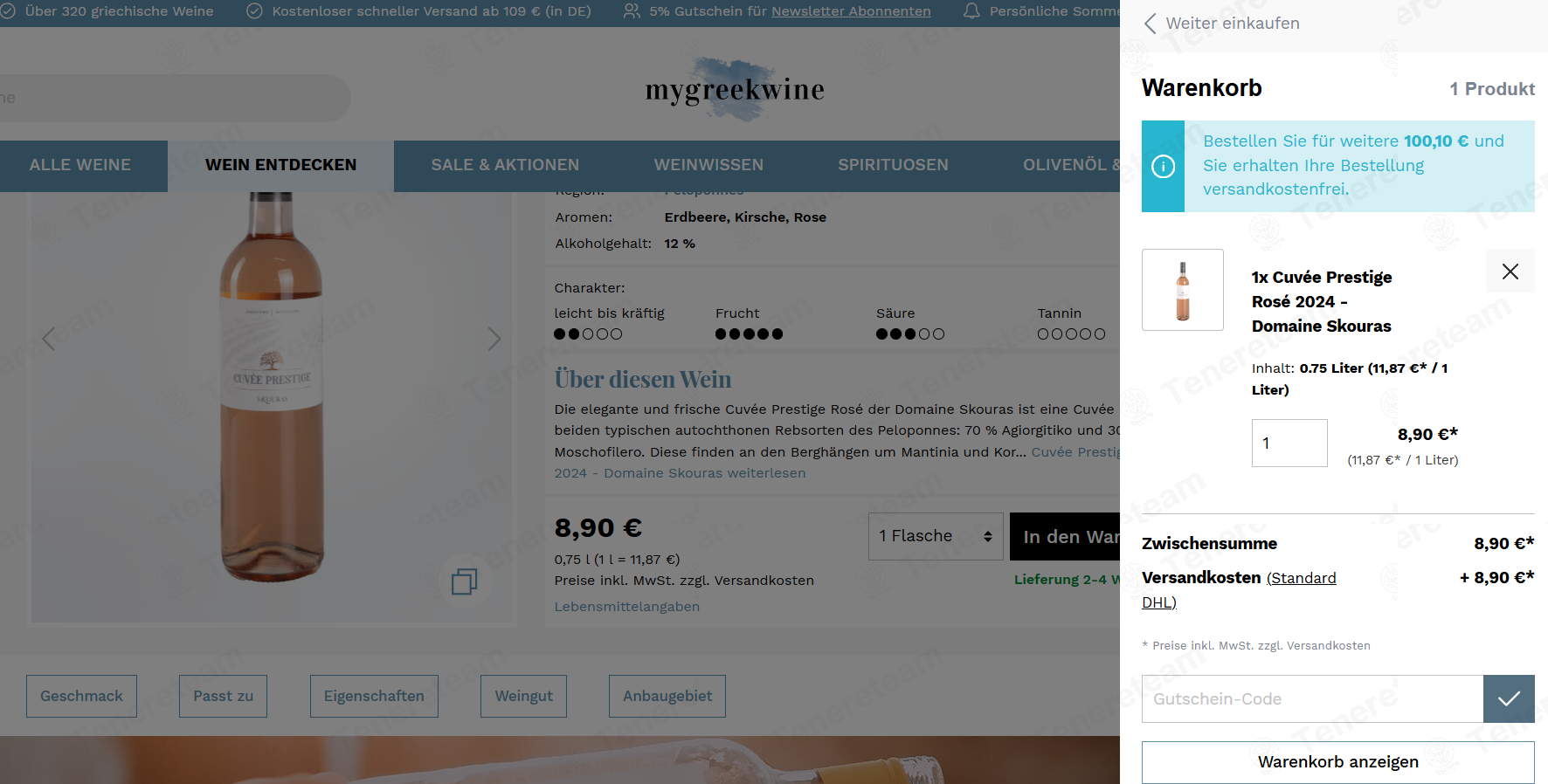This screenshot has height=784, width=1548.
Task: Focus the cart quantity field showing 1
Action: click(1289, 443)
